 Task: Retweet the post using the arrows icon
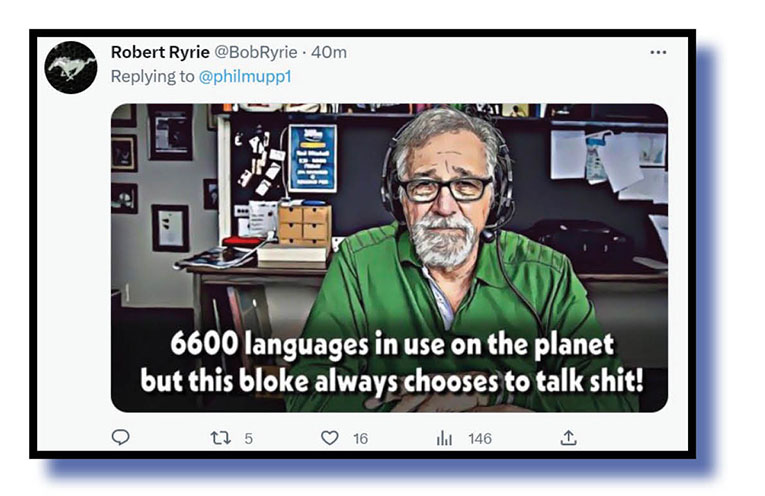click(x=221, y=438)
